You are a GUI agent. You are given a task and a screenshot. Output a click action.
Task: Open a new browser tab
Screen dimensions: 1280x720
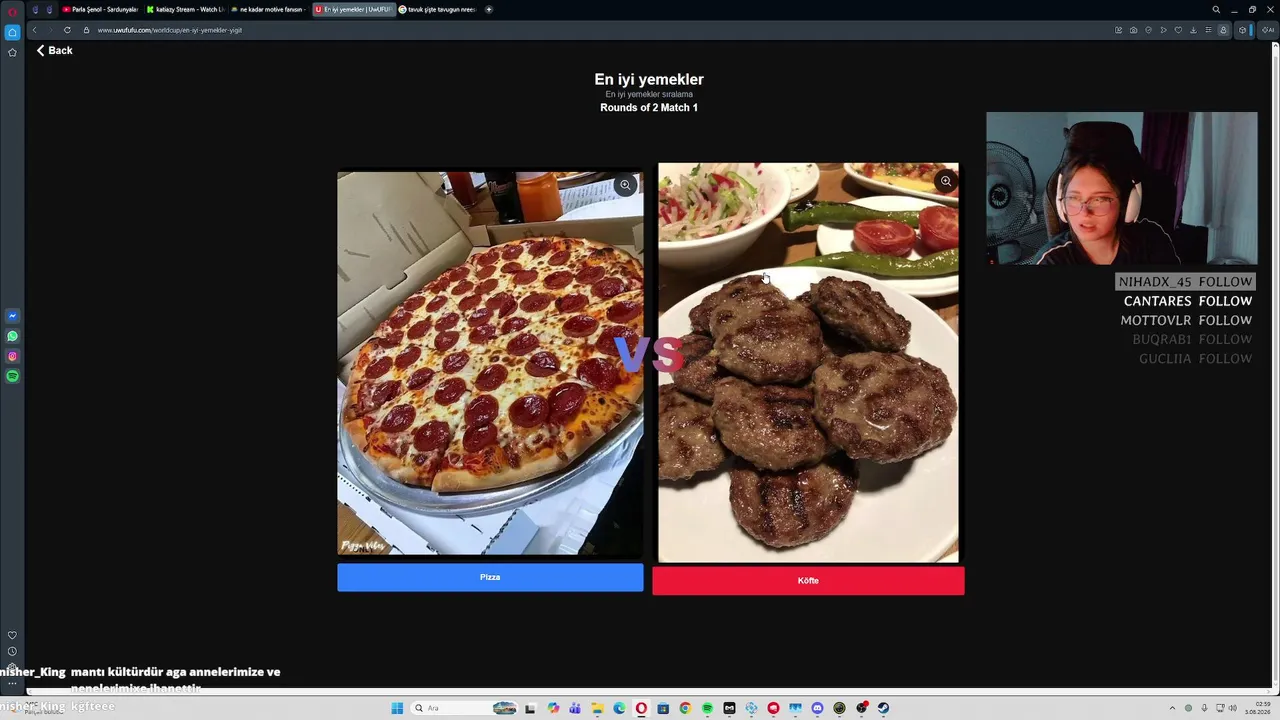point(489,9)
